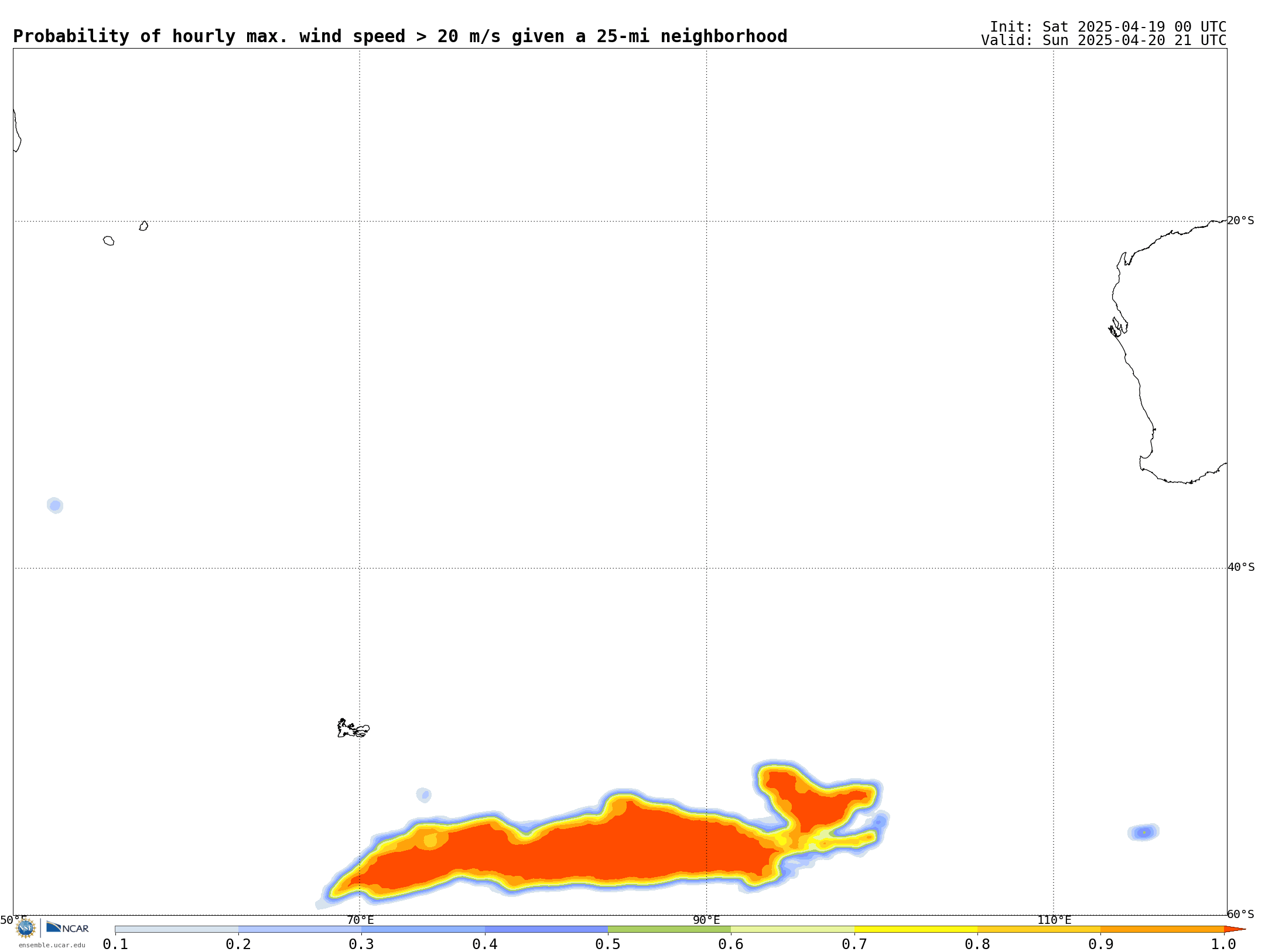Open the ensemble.ucar.edu link text
The width and height of the screenshot is (1265, 952).
[52, 945]
